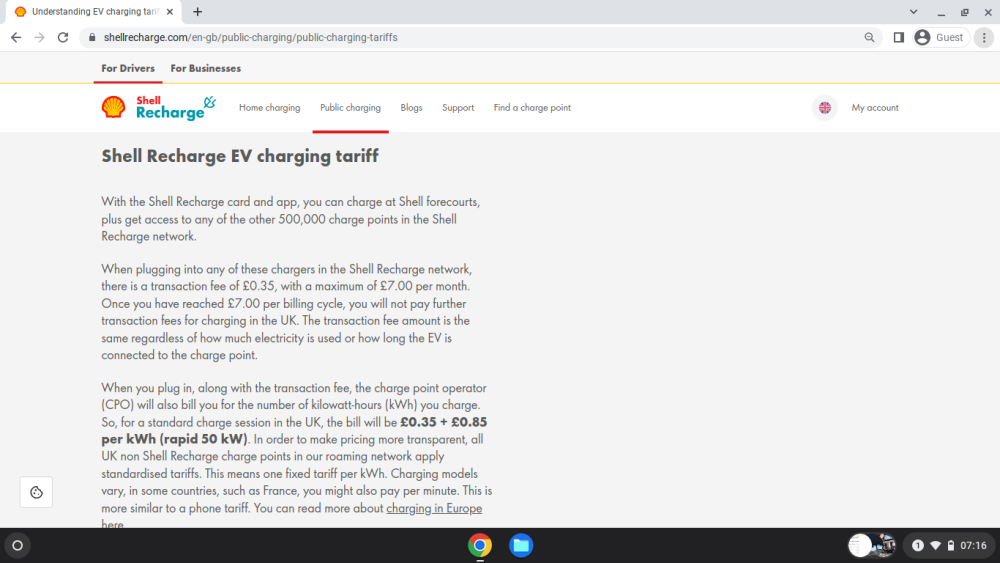Click the browser forward arrow

[x=40, y=38]
